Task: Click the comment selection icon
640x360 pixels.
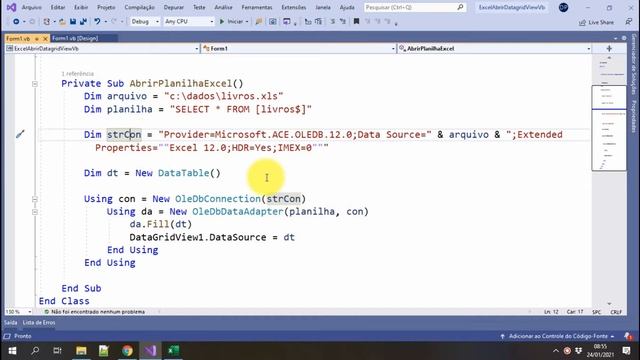Action: [333, 21]
